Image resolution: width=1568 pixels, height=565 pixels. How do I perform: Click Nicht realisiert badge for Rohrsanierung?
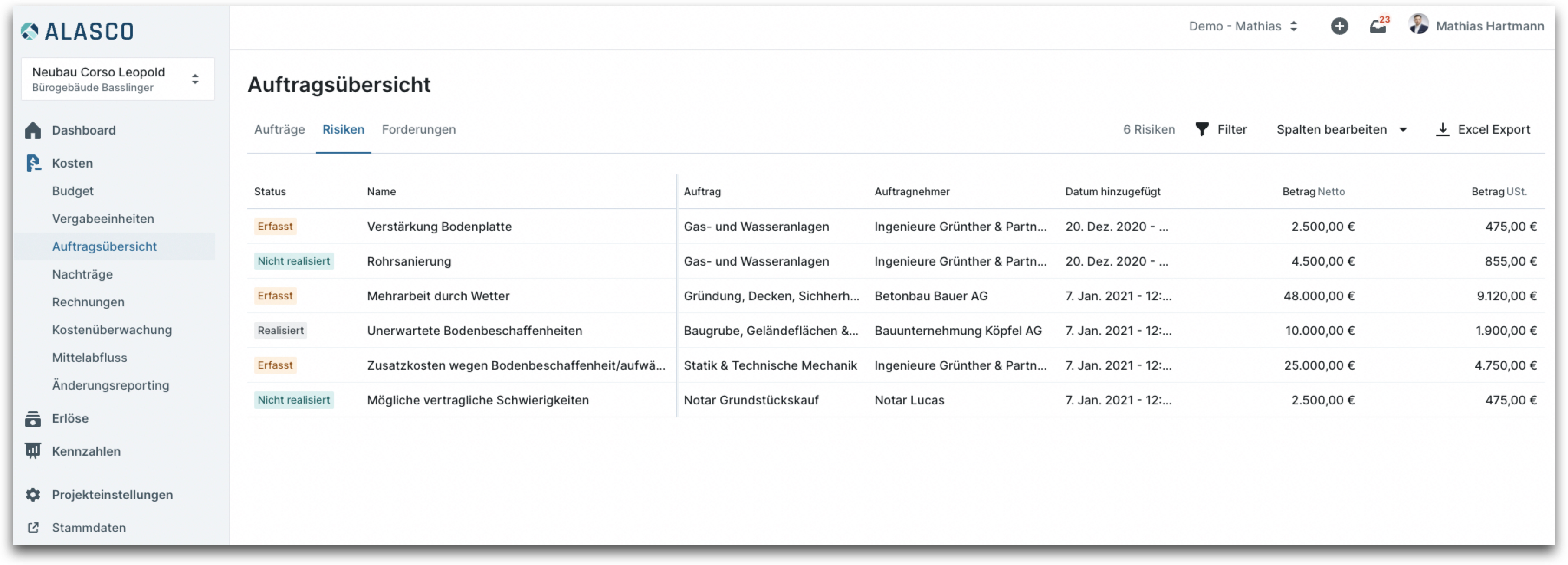coord(294,261)
